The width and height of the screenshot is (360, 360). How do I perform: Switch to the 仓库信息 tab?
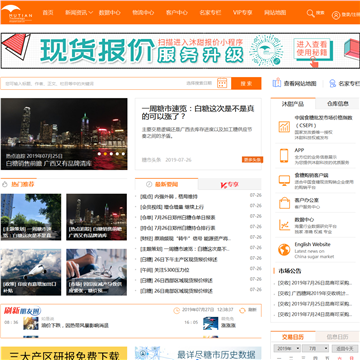coord(338,104)
